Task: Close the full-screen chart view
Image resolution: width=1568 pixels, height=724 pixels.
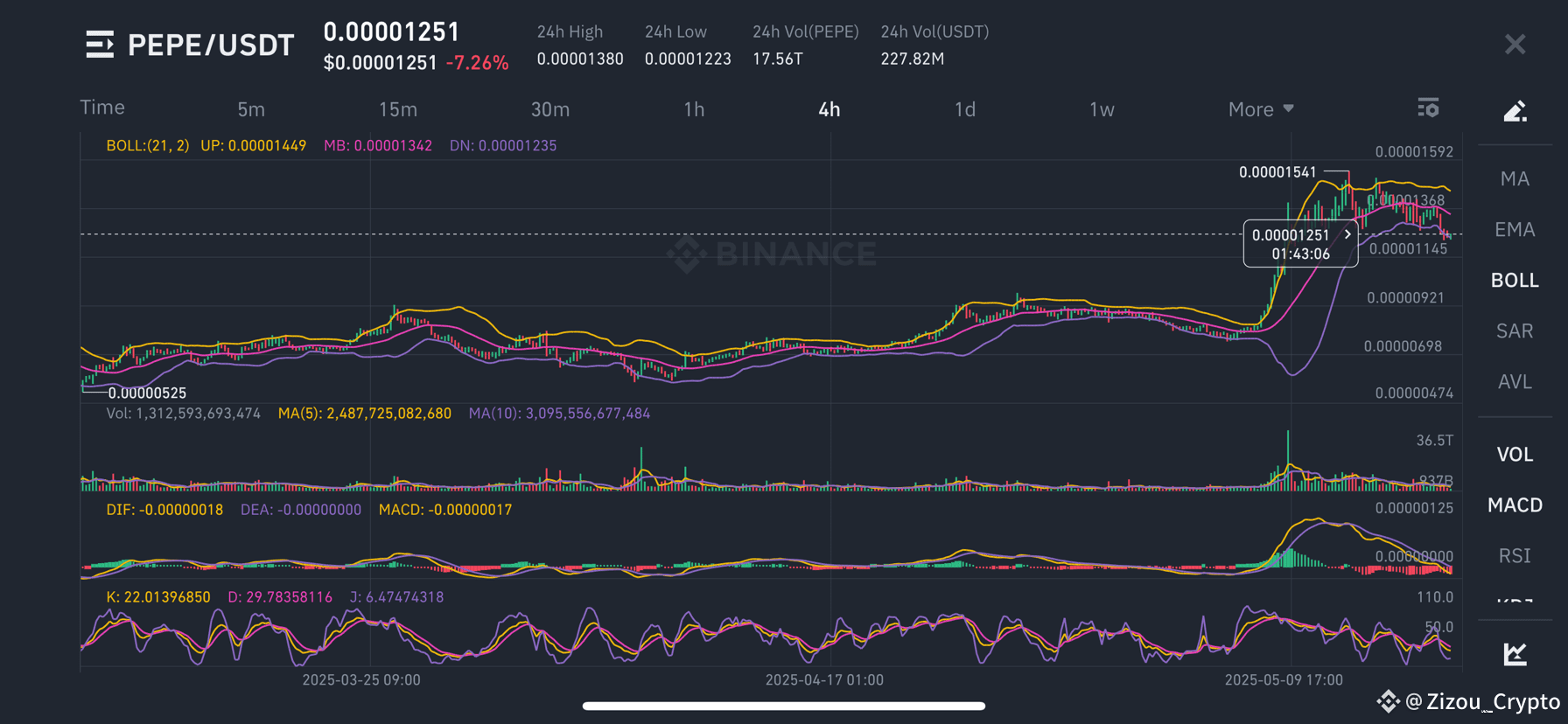Action: (x=1515, y=45)
